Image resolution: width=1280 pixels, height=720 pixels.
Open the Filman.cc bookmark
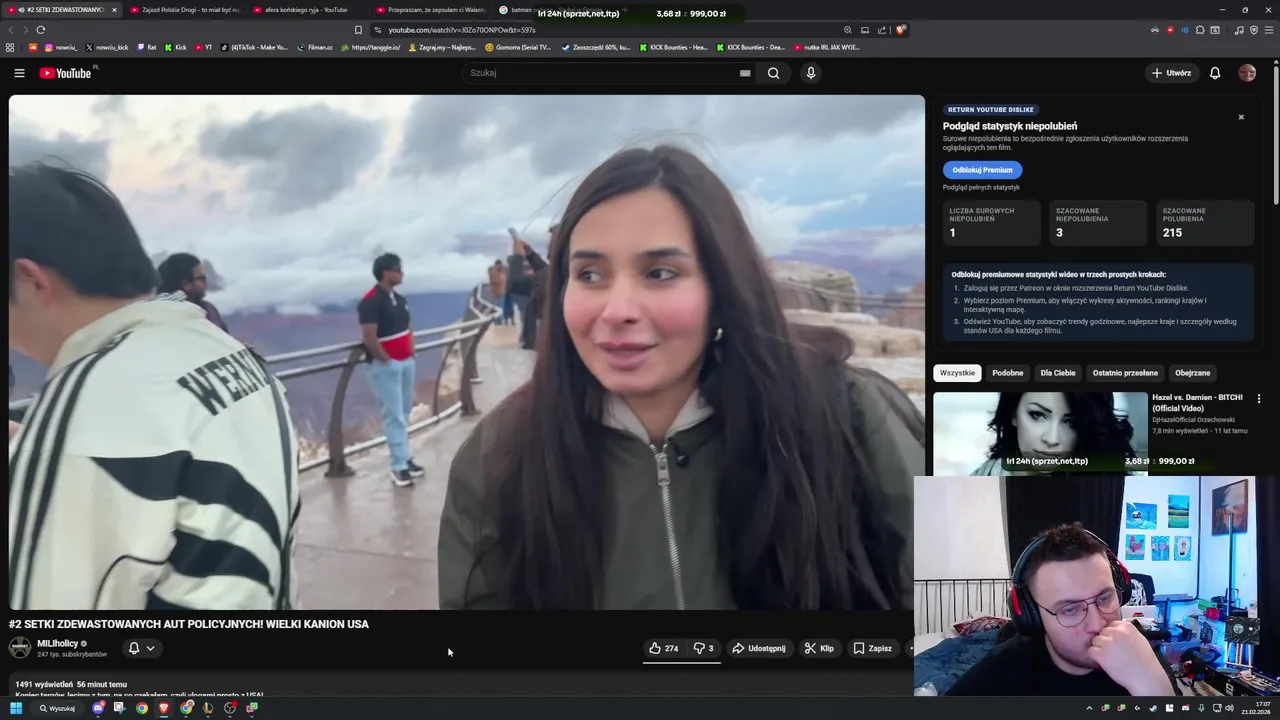point(315,47)
